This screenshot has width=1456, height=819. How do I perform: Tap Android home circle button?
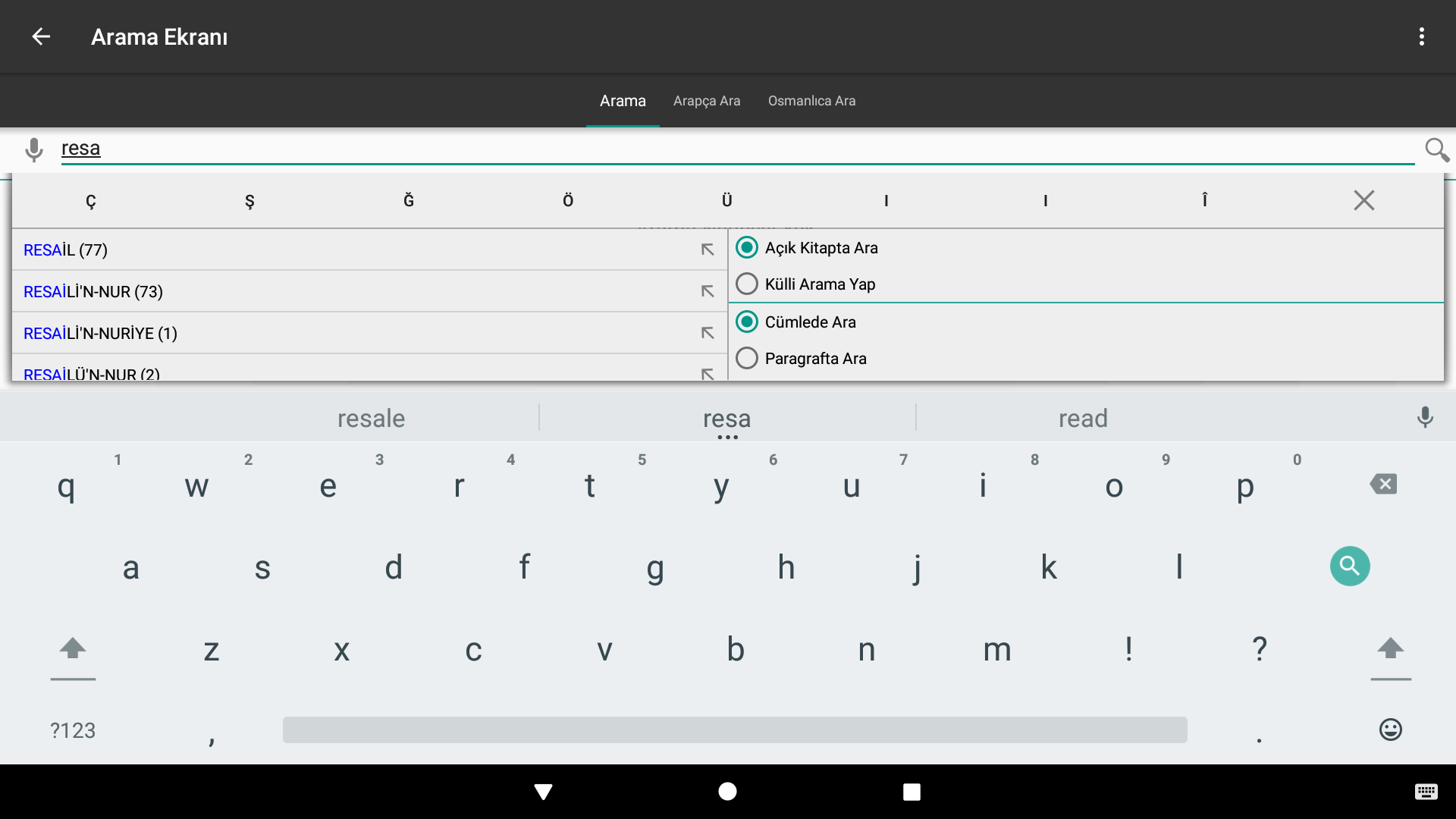727,792
